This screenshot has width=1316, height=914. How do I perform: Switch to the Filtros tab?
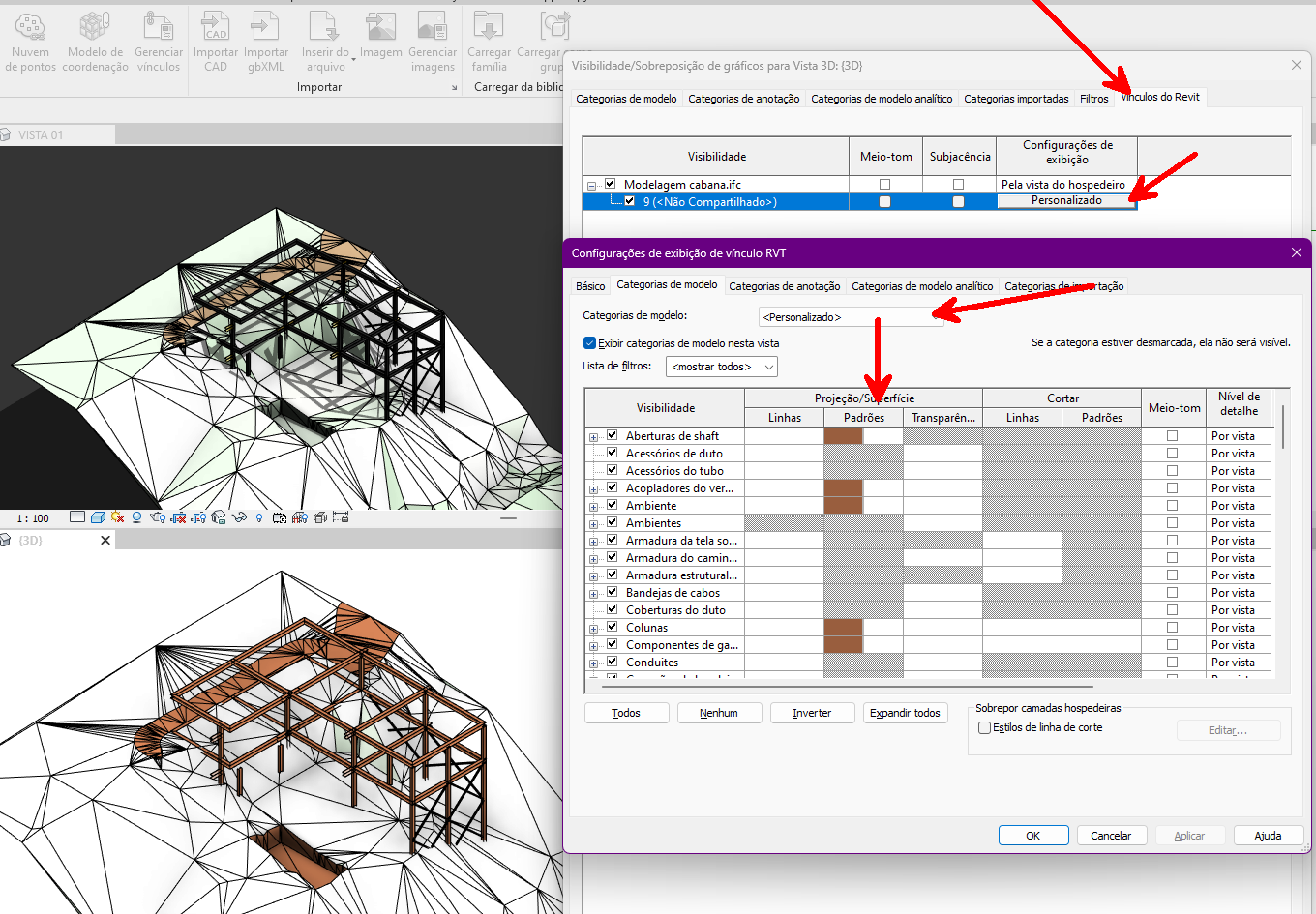(1093, 98)
